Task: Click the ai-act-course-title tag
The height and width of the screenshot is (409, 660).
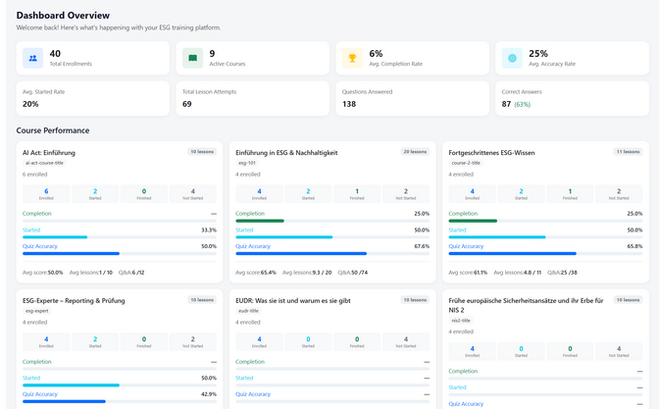Action: coord(44,163)
